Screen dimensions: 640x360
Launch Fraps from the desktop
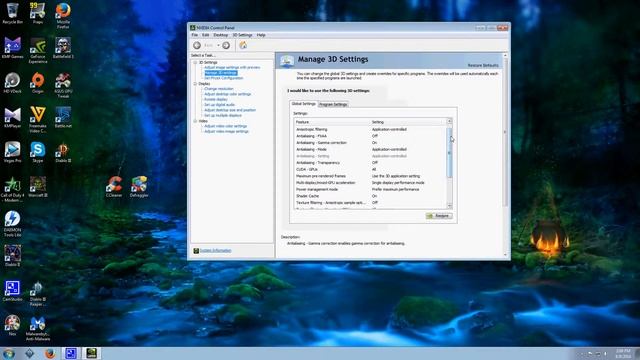point(38,13)
